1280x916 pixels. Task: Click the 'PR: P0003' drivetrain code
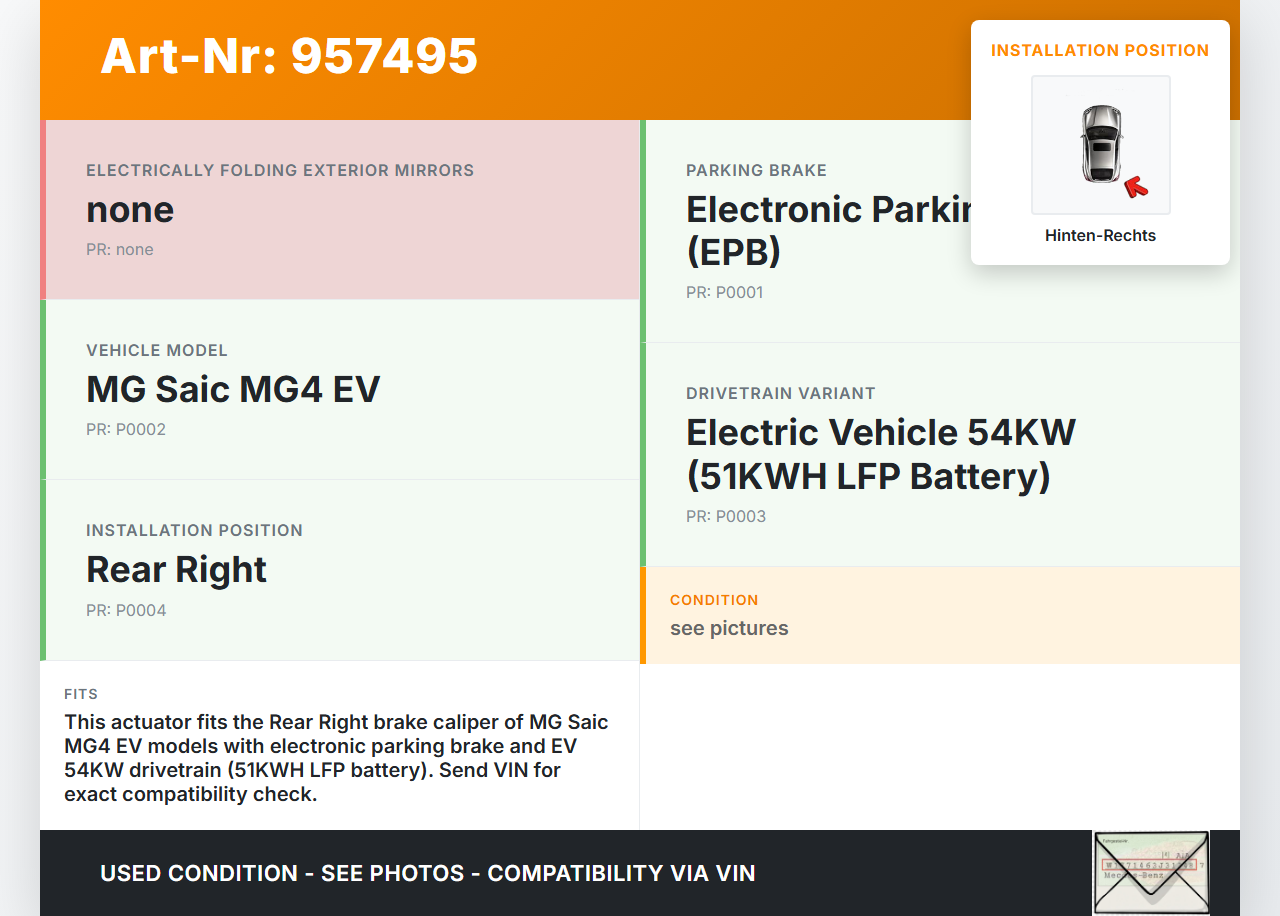pos(726,517)
